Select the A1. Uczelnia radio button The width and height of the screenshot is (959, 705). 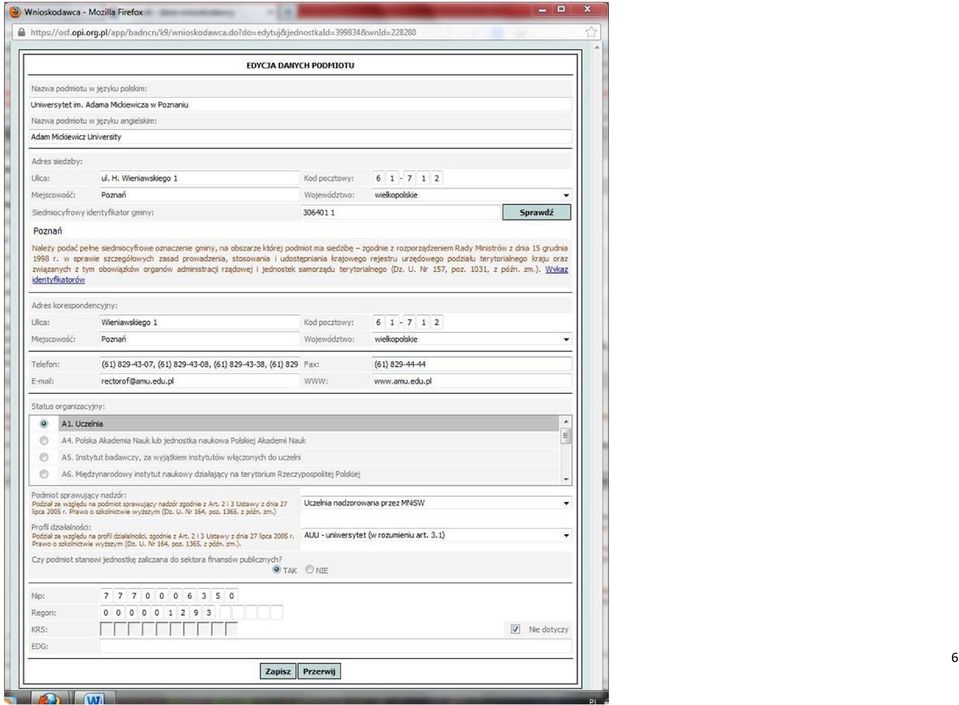43,423
